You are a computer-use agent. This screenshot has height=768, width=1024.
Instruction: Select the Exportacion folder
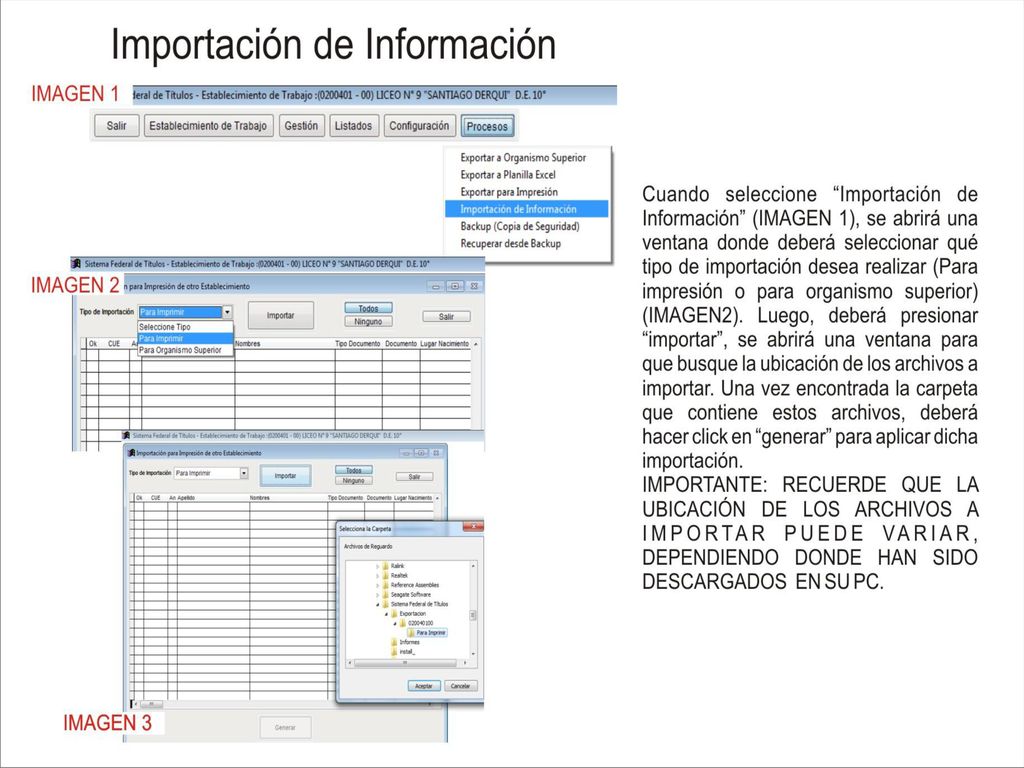[412, 614]
